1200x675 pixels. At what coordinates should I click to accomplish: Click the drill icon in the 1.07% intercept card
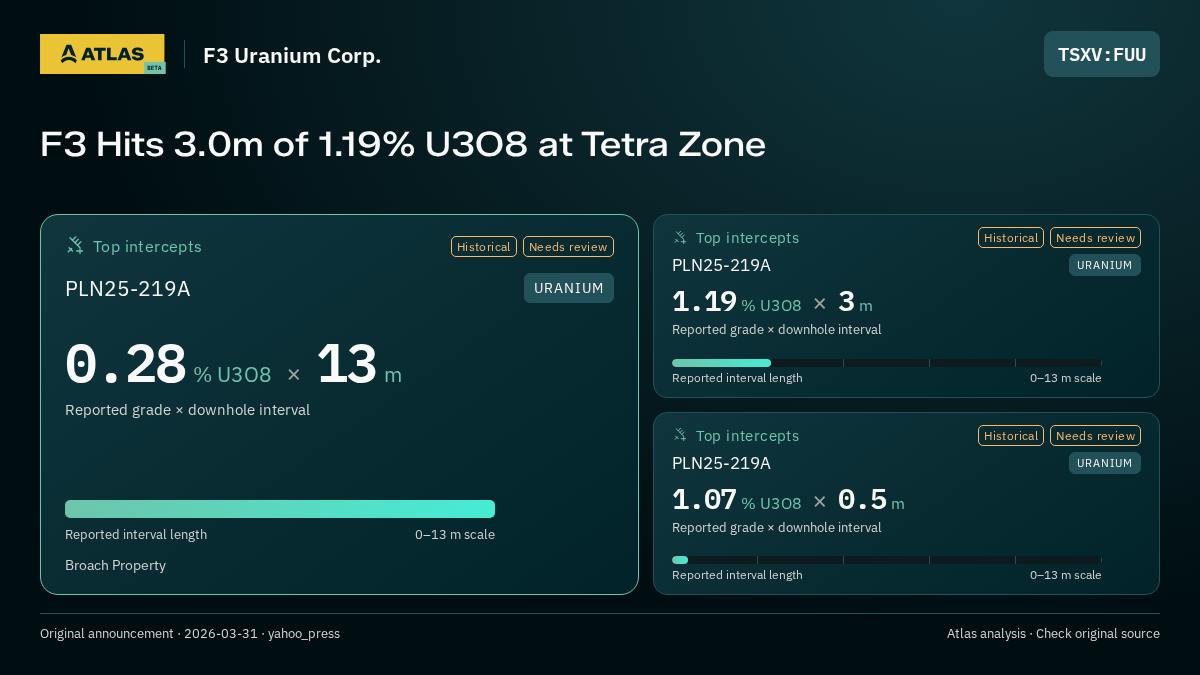680,436
